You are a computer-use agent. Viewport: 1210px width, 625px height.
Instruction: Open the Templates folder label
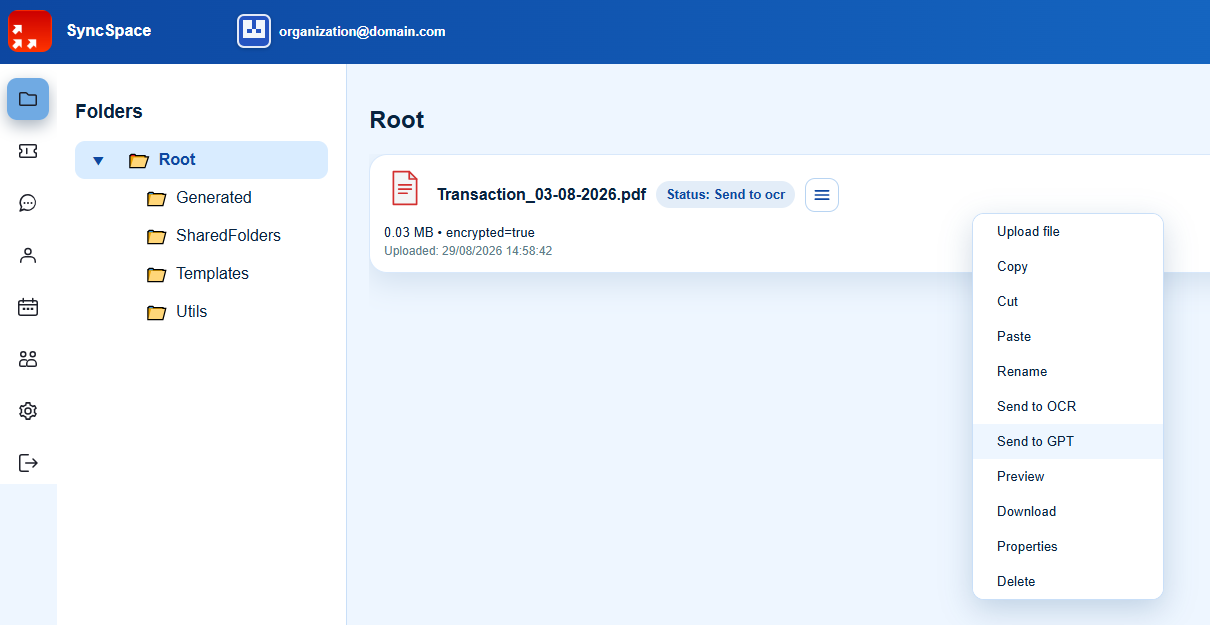coord(212,274)
